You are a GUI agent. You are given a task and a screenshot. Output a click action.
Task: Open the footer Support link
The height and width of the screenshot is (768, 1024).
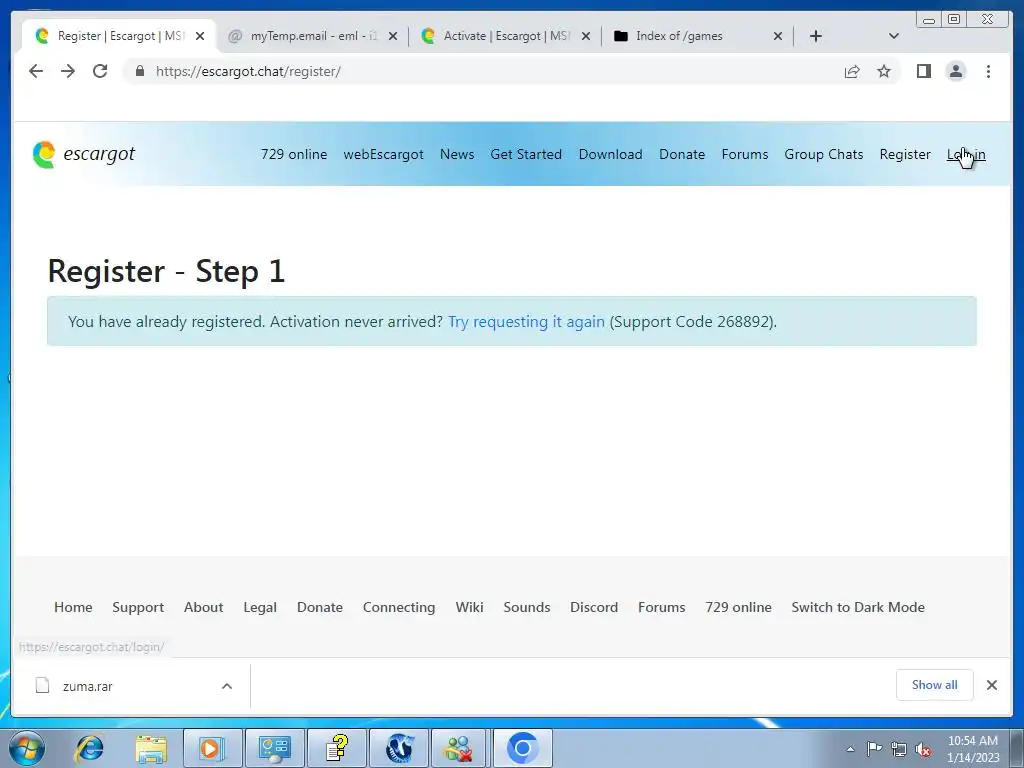tap(138, 607)
